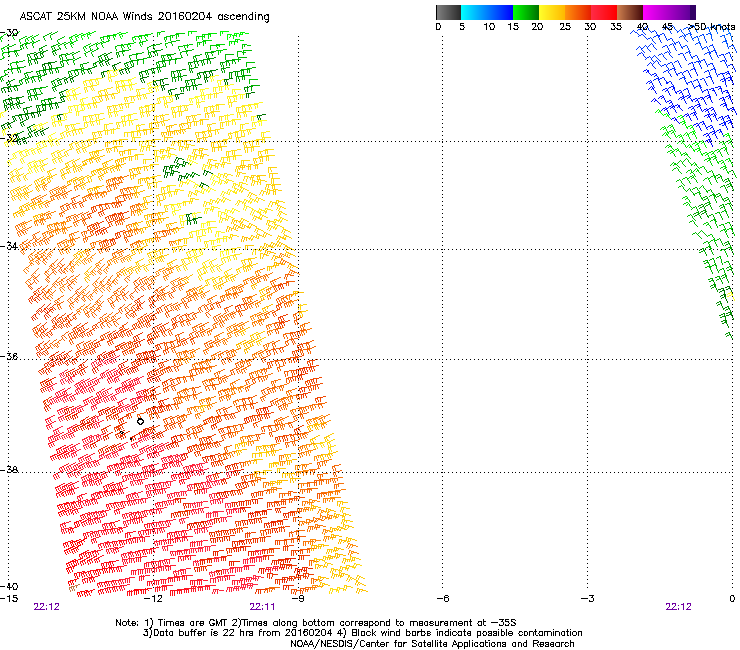740x650 pixels.
Task: Click the chart title 'ASCAT 25KM NOAA Winds 20160204 ascending'
Action: coord(144,17)
